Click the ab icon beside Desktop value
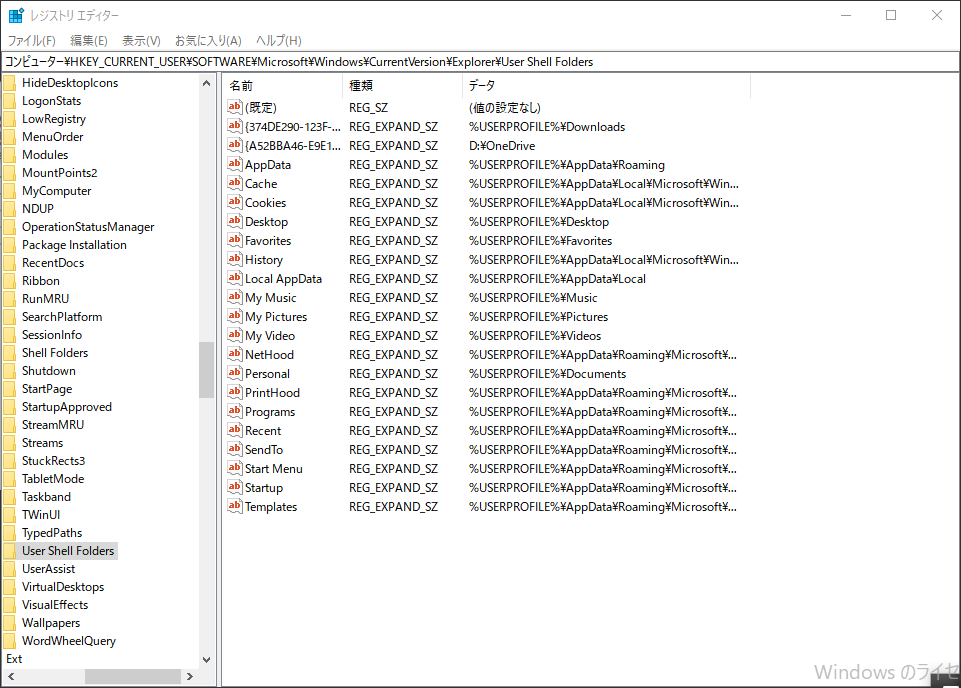The image size is (961, 688). click(235, 221)
